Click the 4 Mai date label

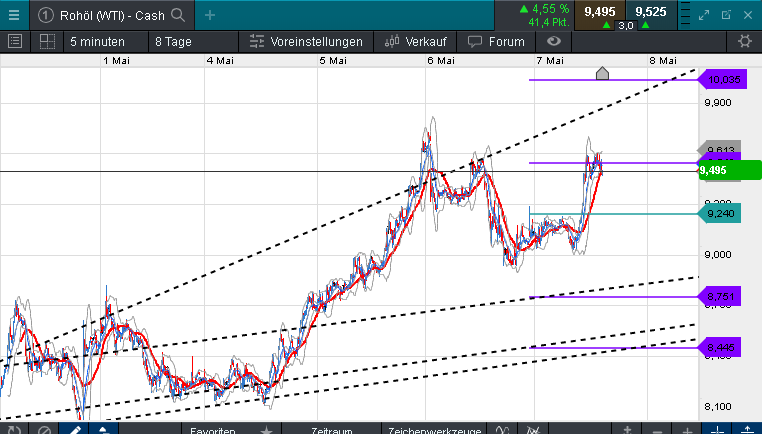tap(220, 61)
